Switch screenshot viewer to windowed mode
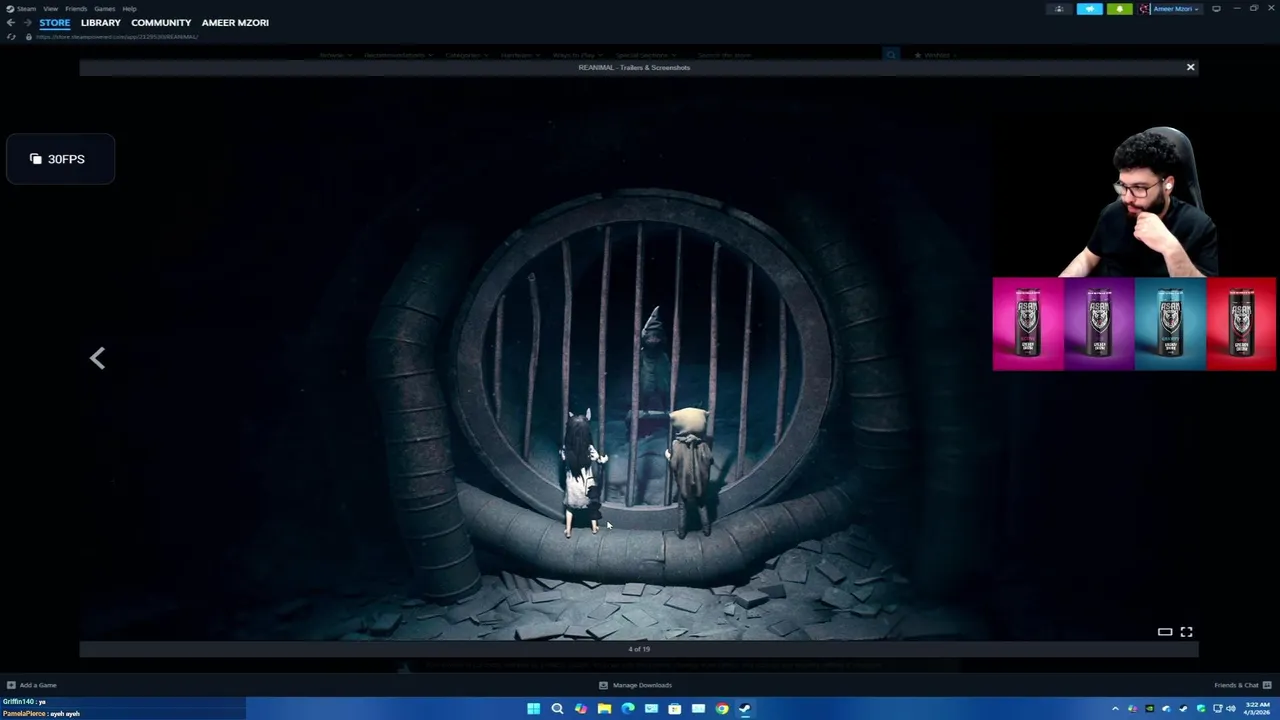 (1165, 632)
